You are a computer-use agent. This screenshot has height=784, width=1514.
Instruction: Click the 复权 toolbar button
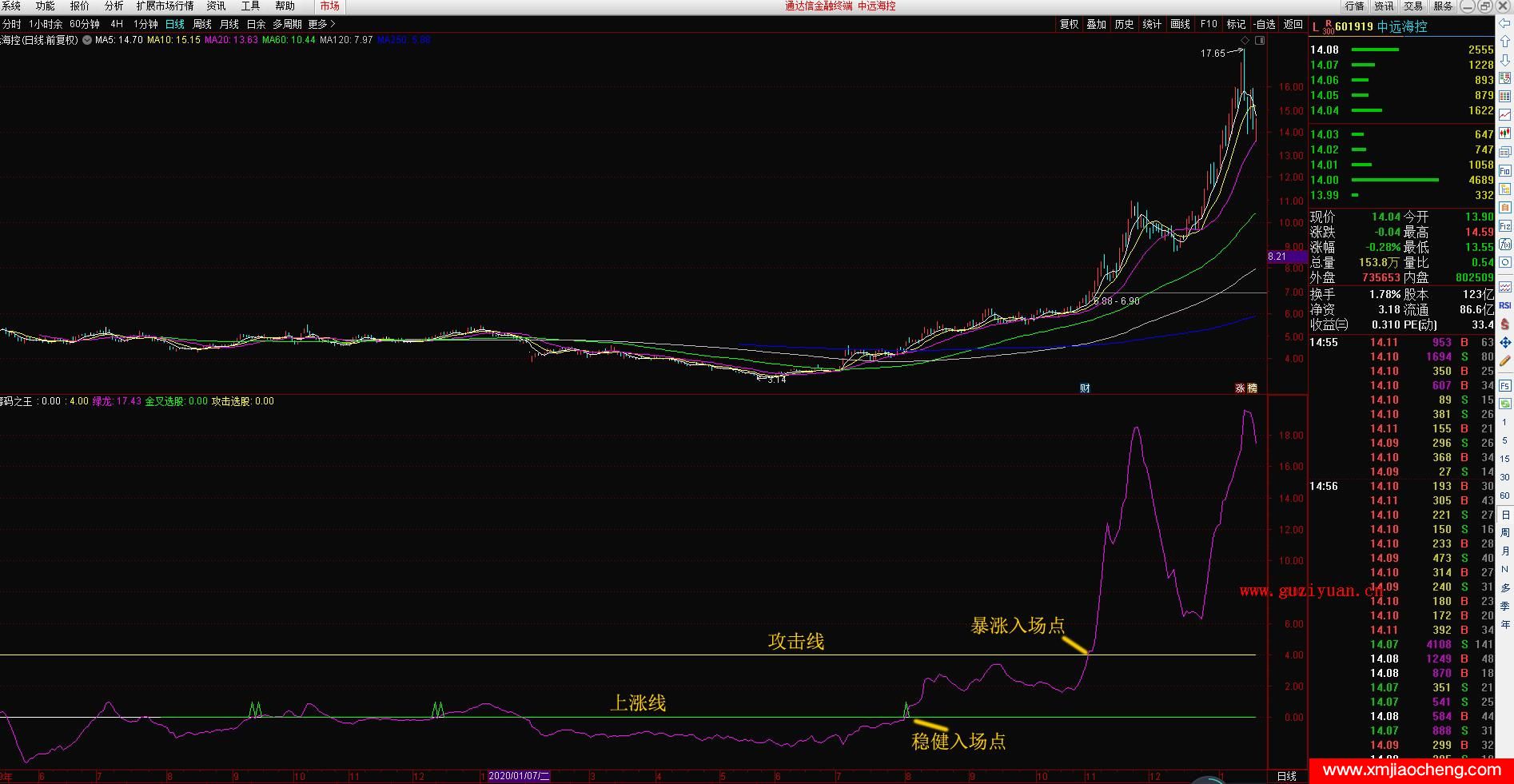point(1070,25)
